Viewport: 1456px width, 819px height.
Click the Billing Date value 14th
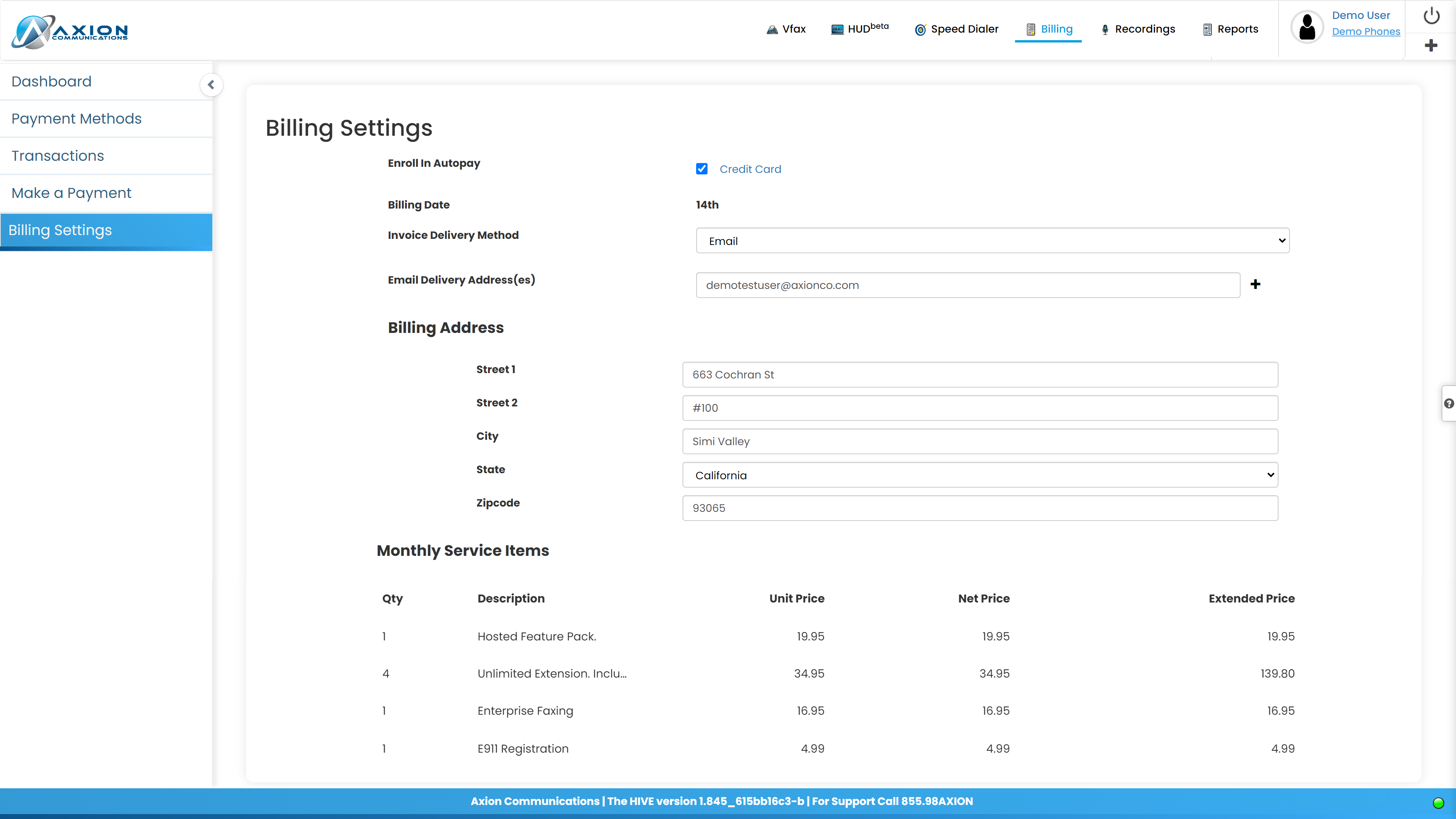[707, 205]
